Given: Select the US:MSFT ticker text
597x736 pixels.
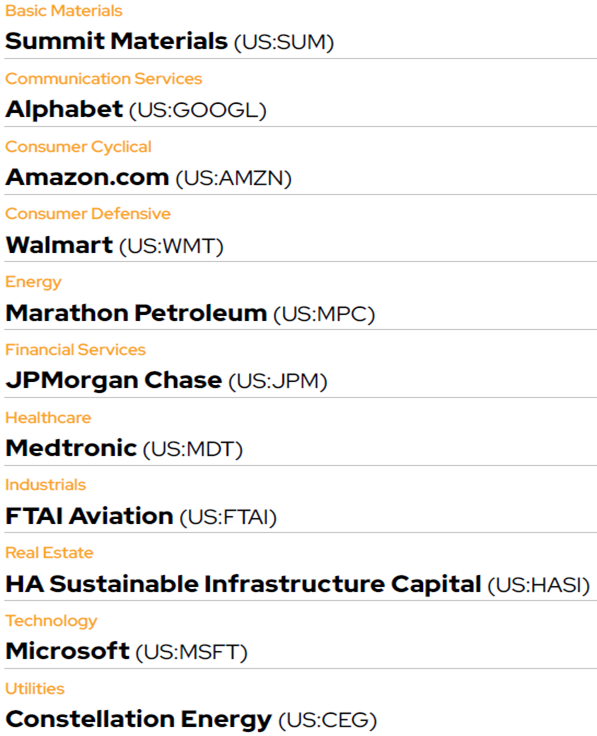Looking at the screenshot, I should (191, 653).
